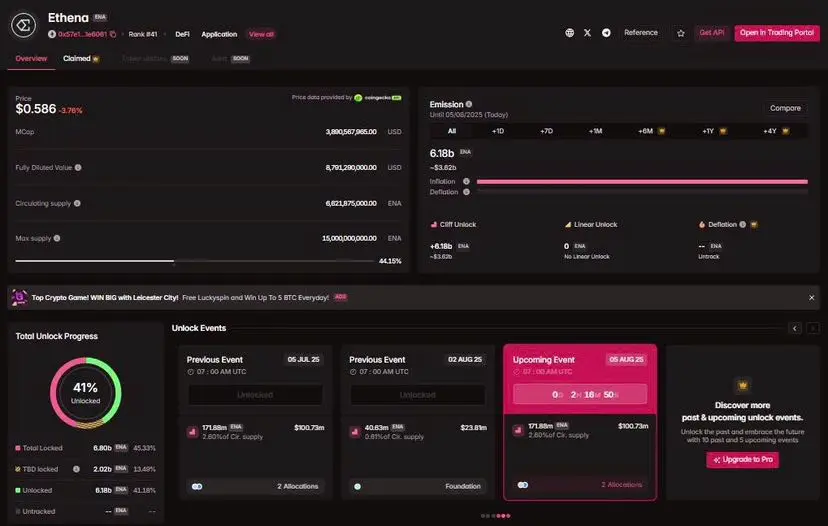Close the Top Crypto Game banner
Screen dimensions: 828x526
pyautogui.click(x=812, y=298)
